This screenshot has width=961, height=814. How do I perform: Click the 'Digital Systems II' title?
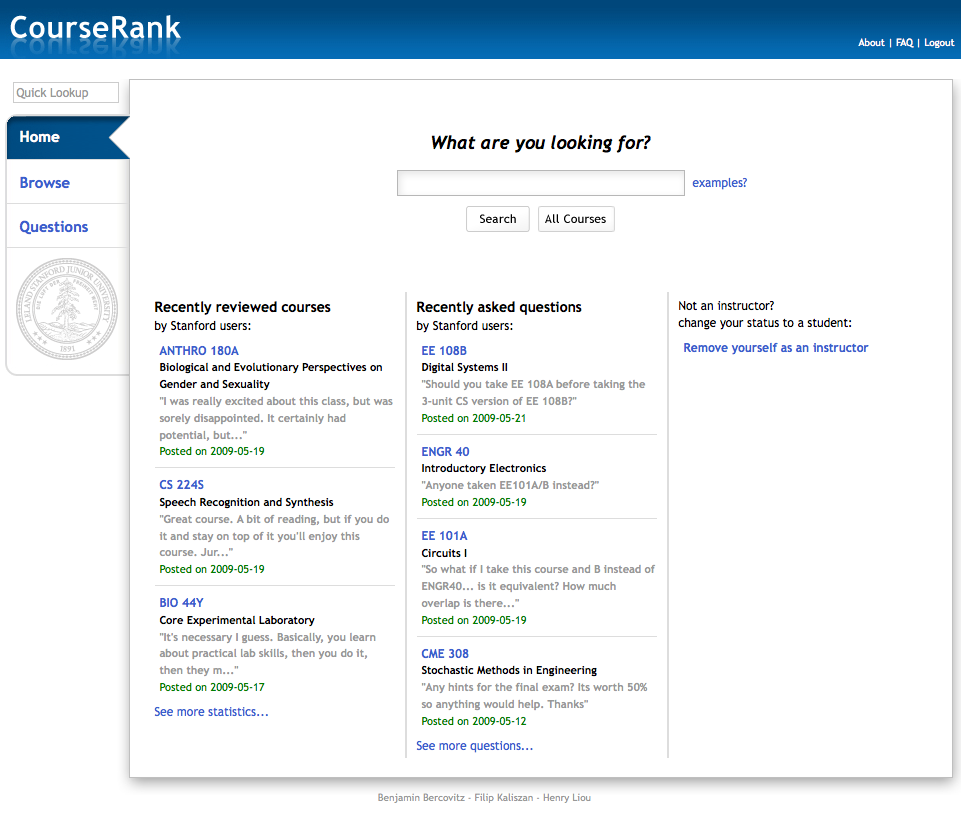point(464,367)
